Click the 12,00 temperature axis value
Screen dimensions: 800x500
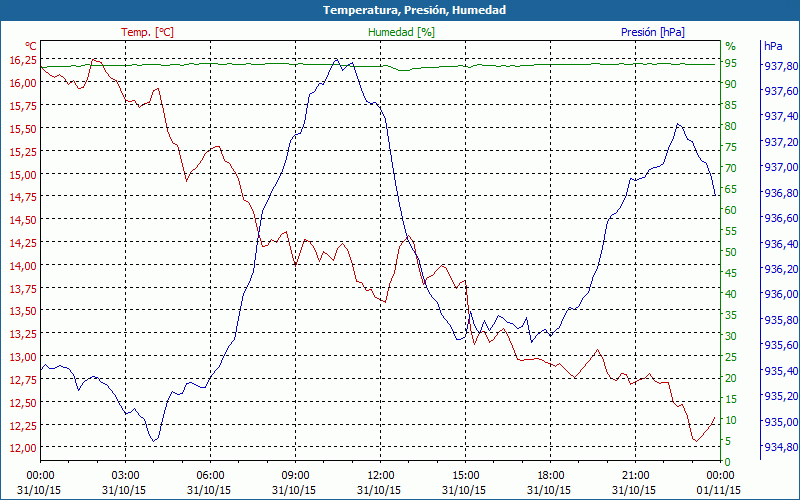click(23, 447)
